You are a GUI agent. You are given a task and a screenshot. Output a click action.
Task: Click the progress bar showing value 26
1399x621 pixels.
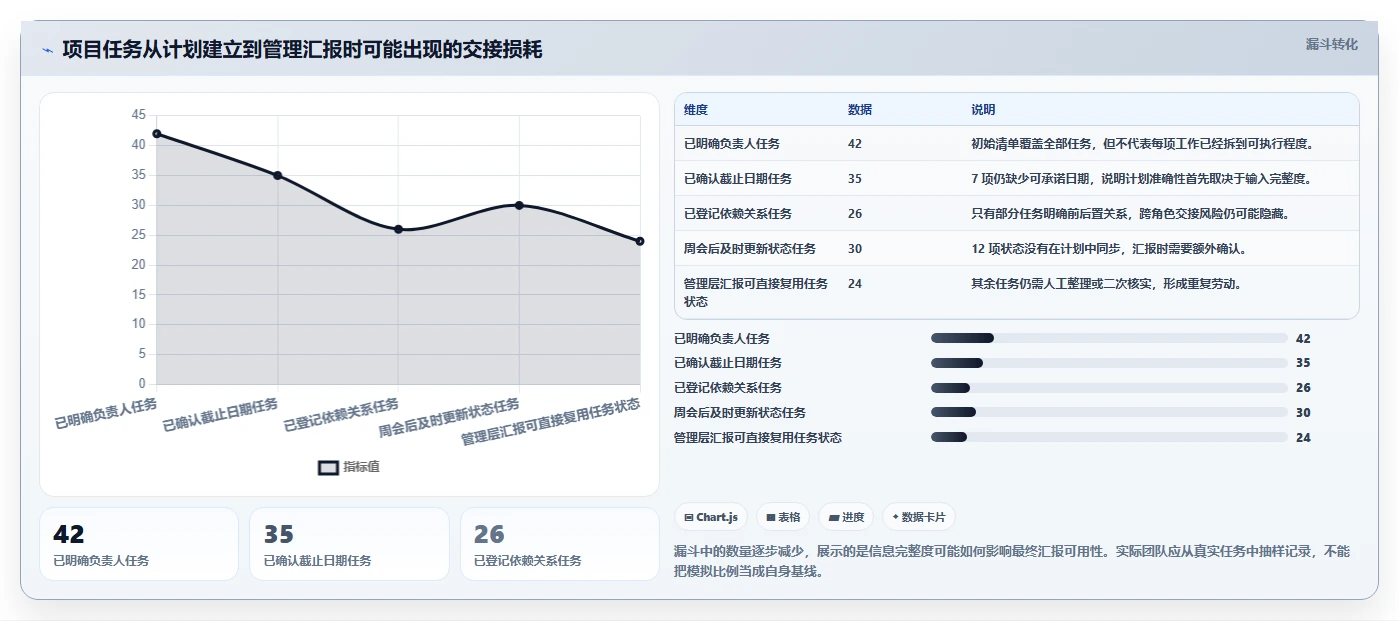1109,388
